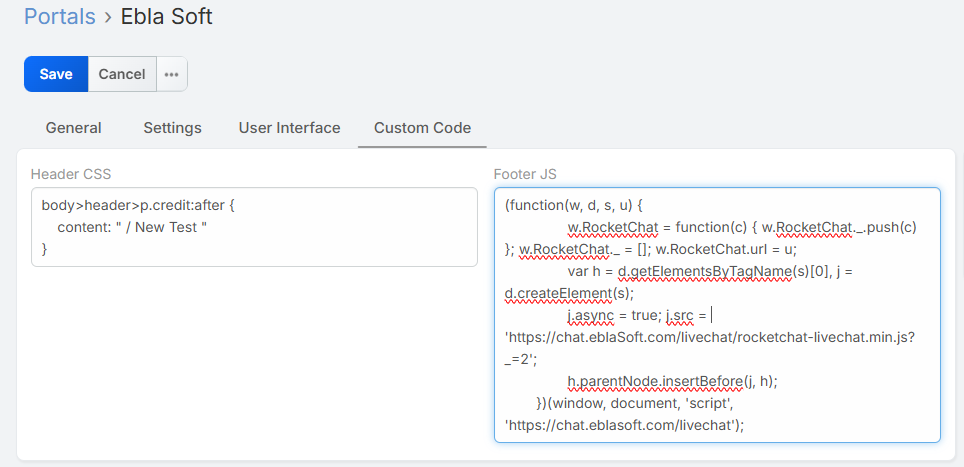Click the rocketchat-livechat.min.js URL line
The height and width of the screenshot is (467, 964).
click(710, 337)
